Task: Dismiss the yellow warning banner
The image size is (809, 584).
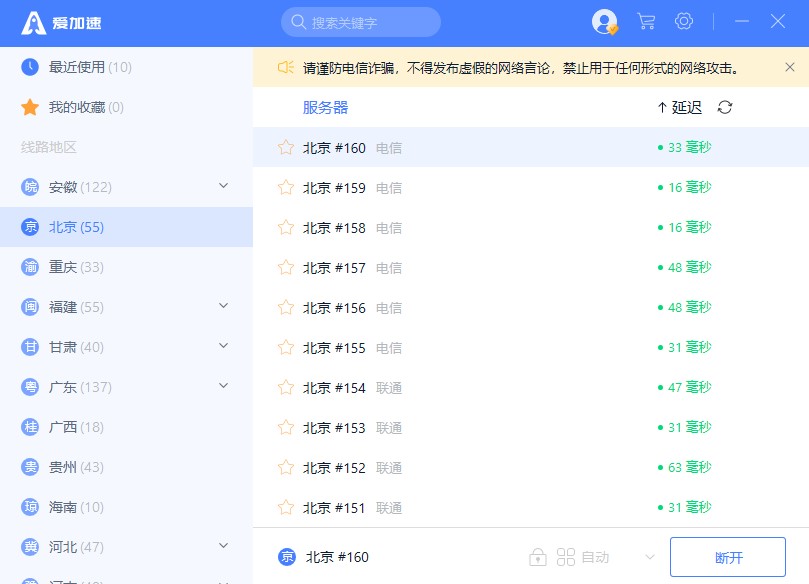Action: tap(789, 68)
